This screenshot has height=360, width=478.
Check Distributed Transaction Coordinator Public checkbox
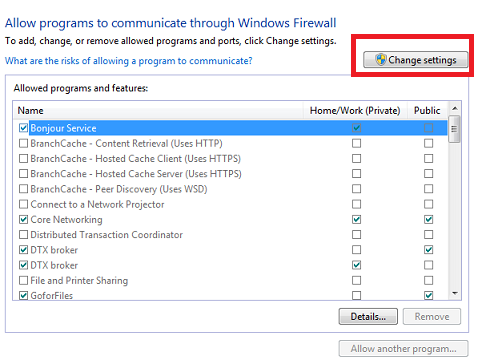click(x=428, y=235)
